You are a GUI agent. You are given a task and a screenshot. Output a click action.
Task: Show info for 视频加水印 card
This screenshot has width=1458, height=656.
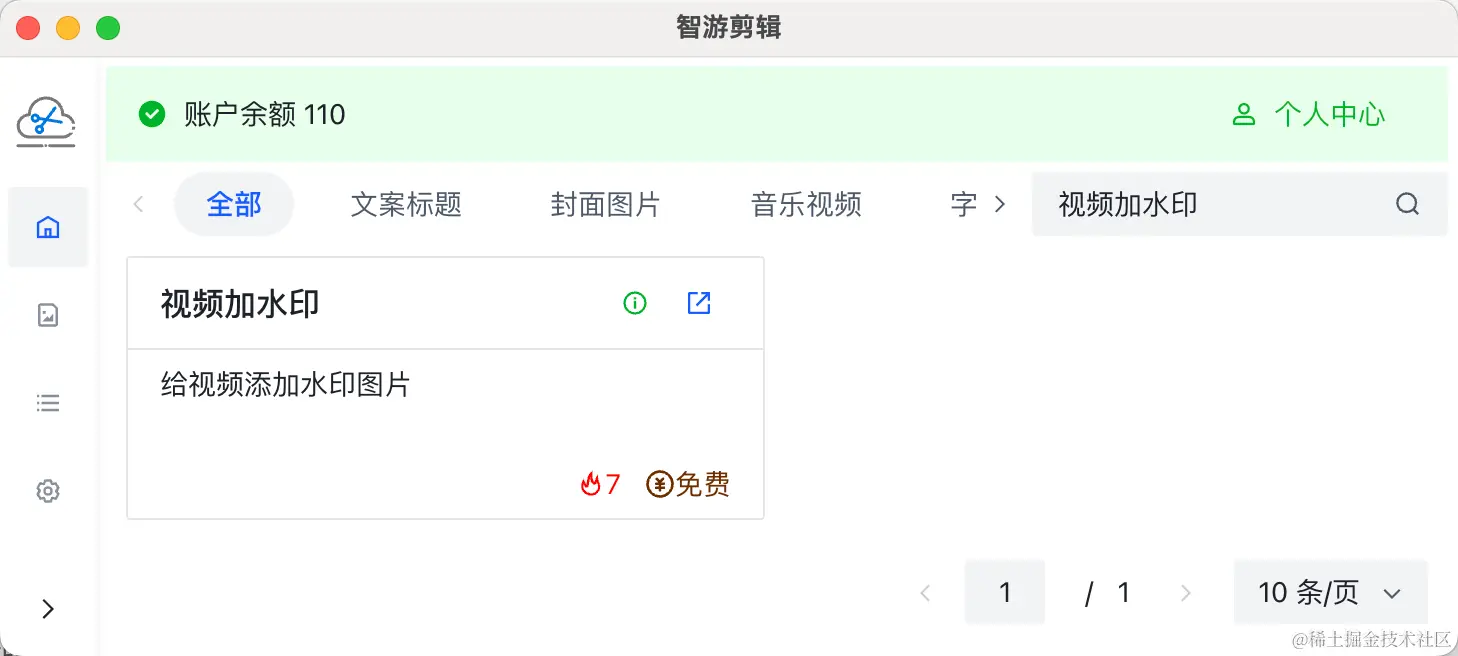pos(635,303)
